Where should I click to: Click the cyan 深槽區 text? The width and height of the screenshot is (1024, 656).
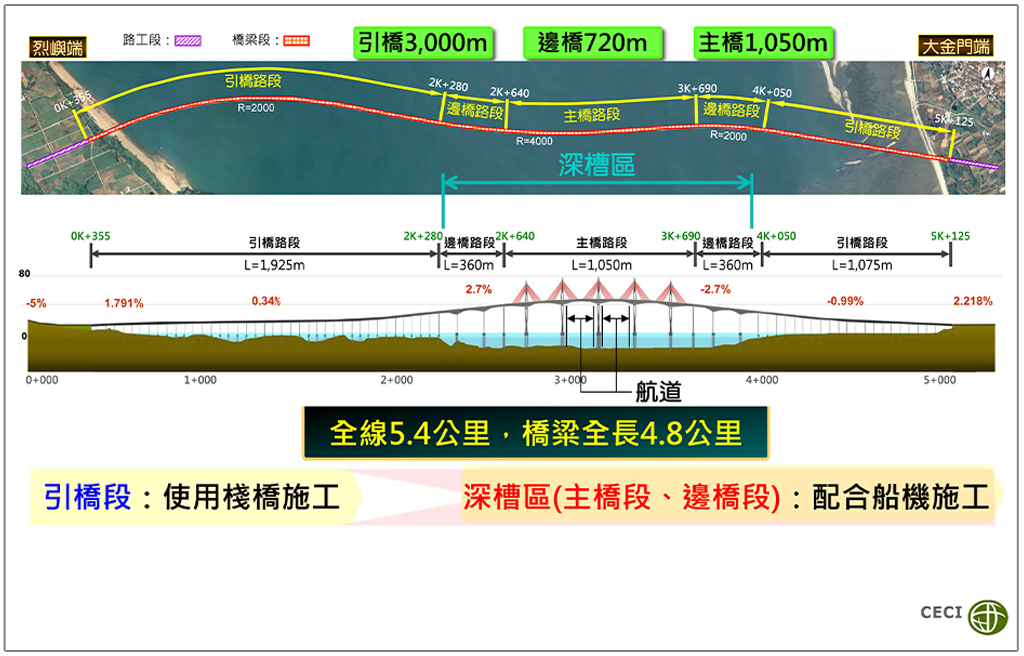click(596, 166)
